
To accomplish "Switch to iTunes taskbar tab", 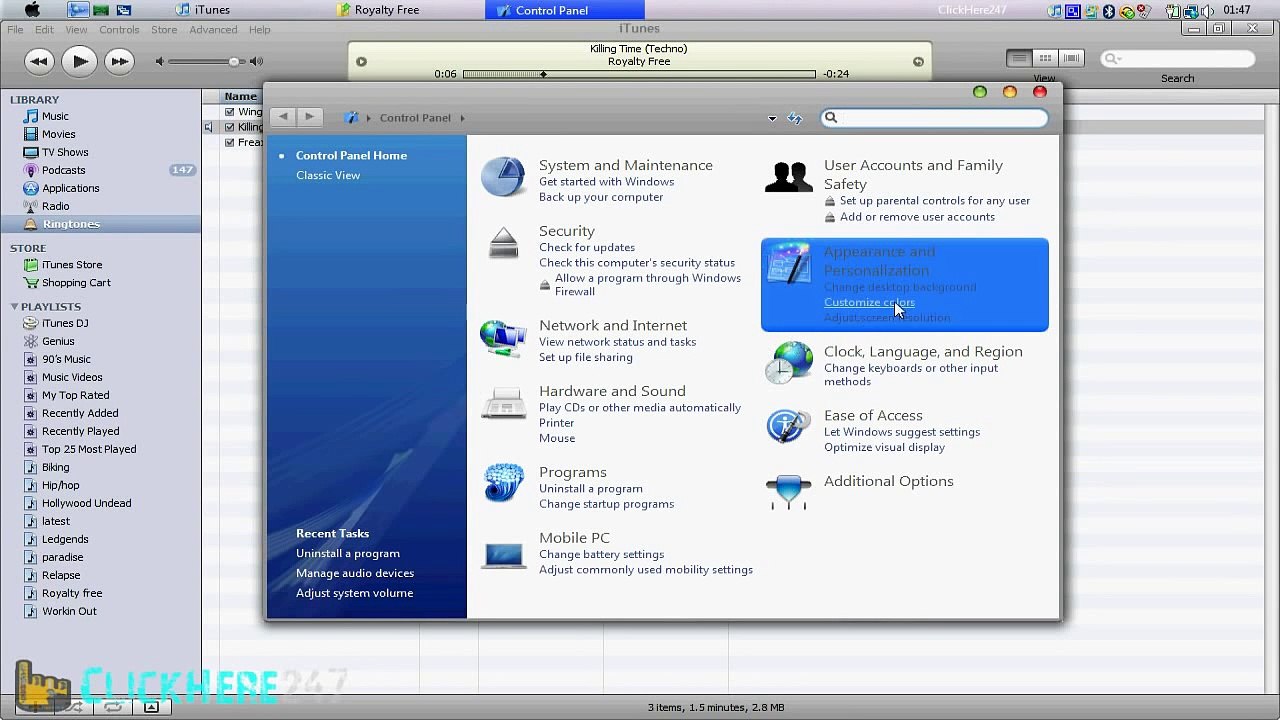I will [203, 10].
